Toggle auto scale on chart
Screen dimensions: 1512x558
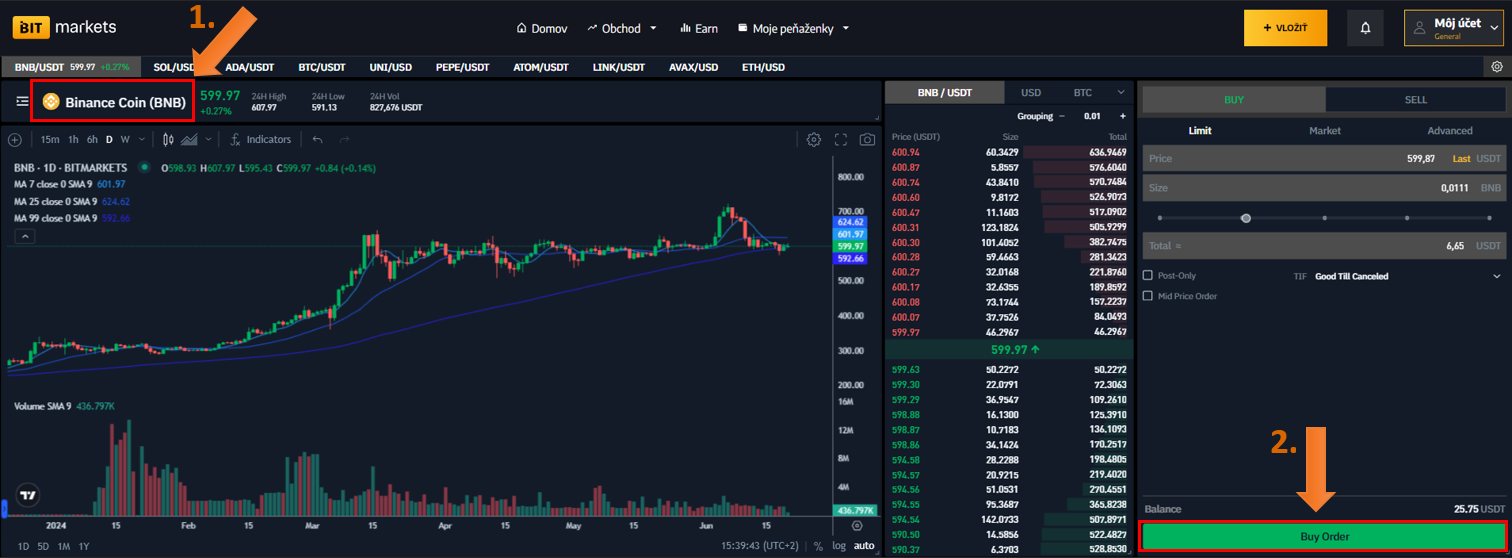(x=864, y=546)
